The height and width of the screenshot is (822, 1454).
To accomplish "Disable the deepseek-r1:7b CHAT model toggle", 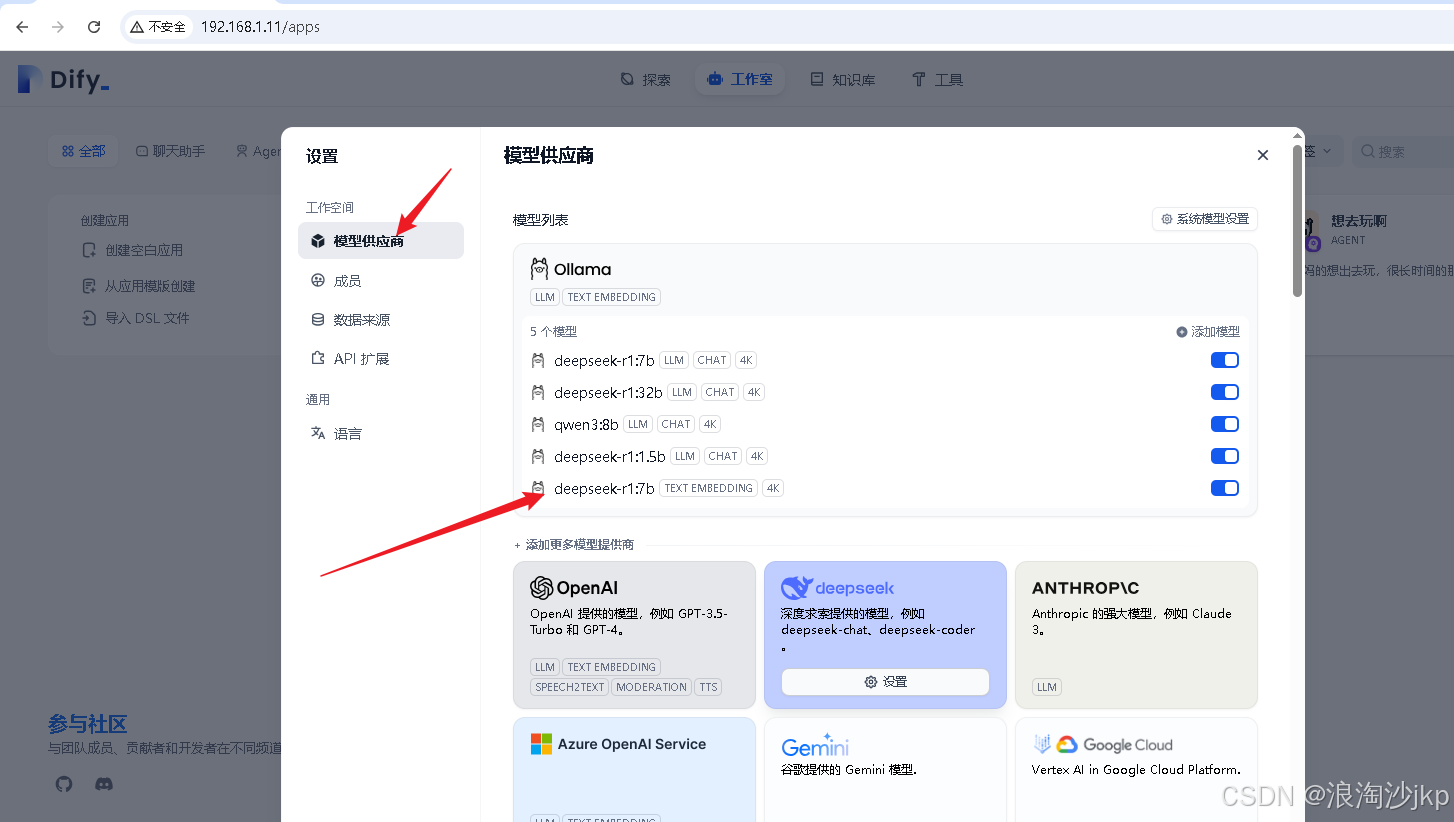I will [x=1225, y=360].
